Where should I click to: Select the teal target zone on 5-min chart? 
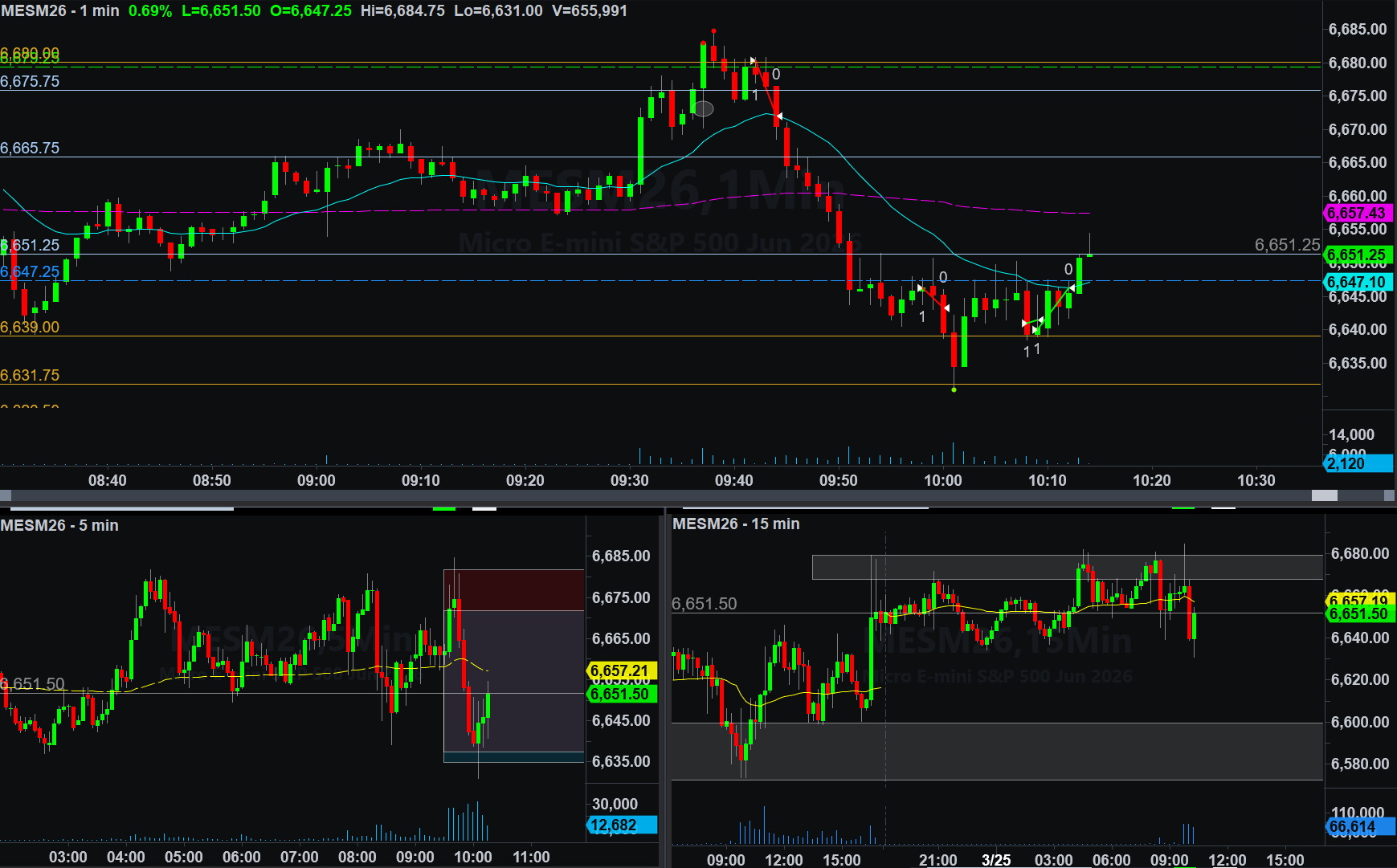click(513, 757)
